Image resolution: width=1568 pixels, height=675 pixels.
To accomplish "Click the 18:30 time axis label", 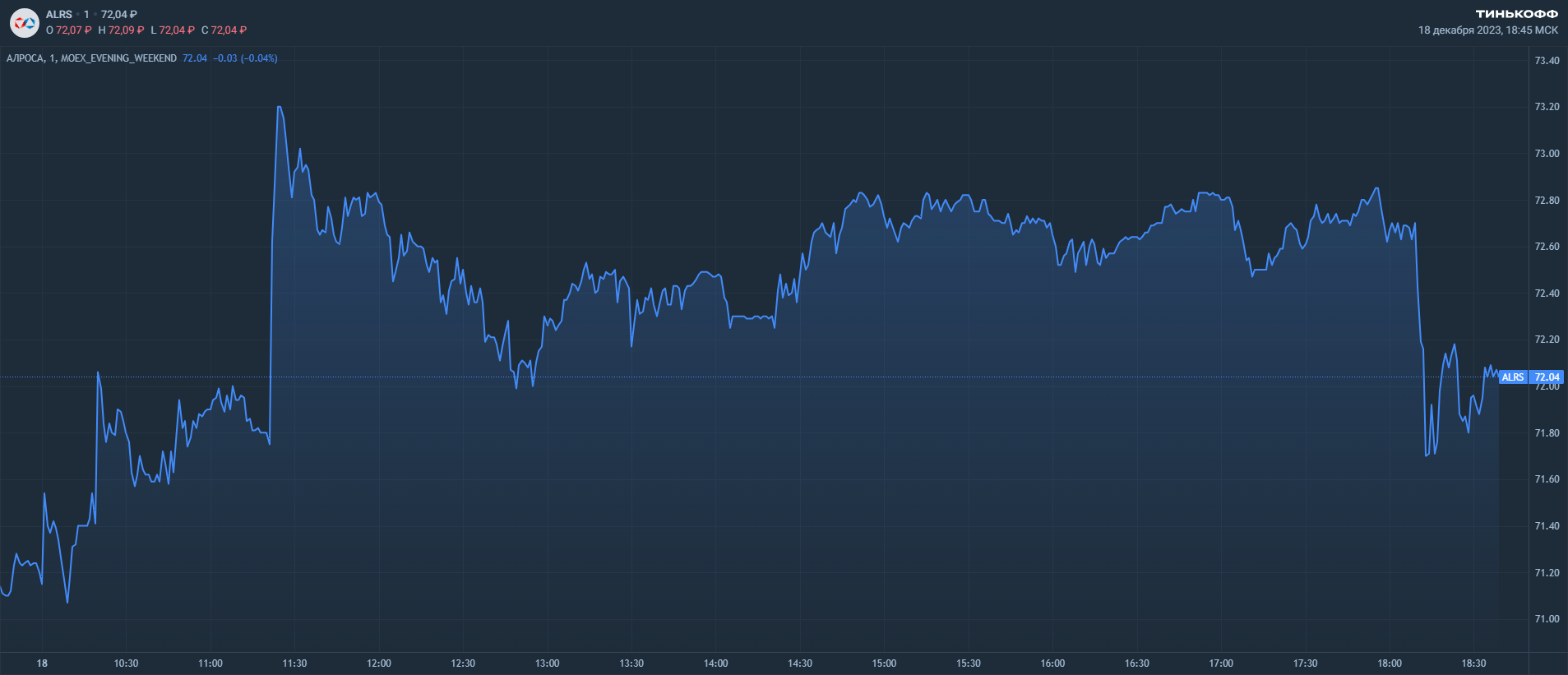I will [1473, 663].
